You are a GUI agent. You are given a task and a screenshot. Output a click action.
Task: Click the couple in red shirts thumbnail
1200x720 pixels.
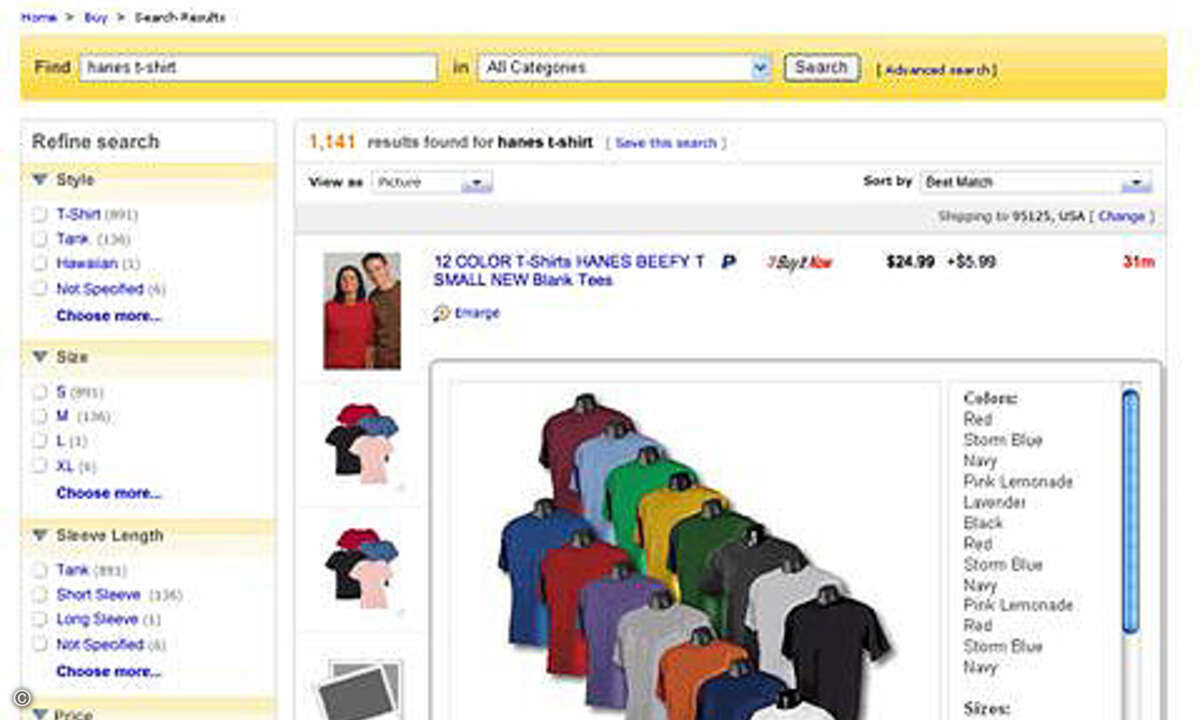[x=362, y=310]
